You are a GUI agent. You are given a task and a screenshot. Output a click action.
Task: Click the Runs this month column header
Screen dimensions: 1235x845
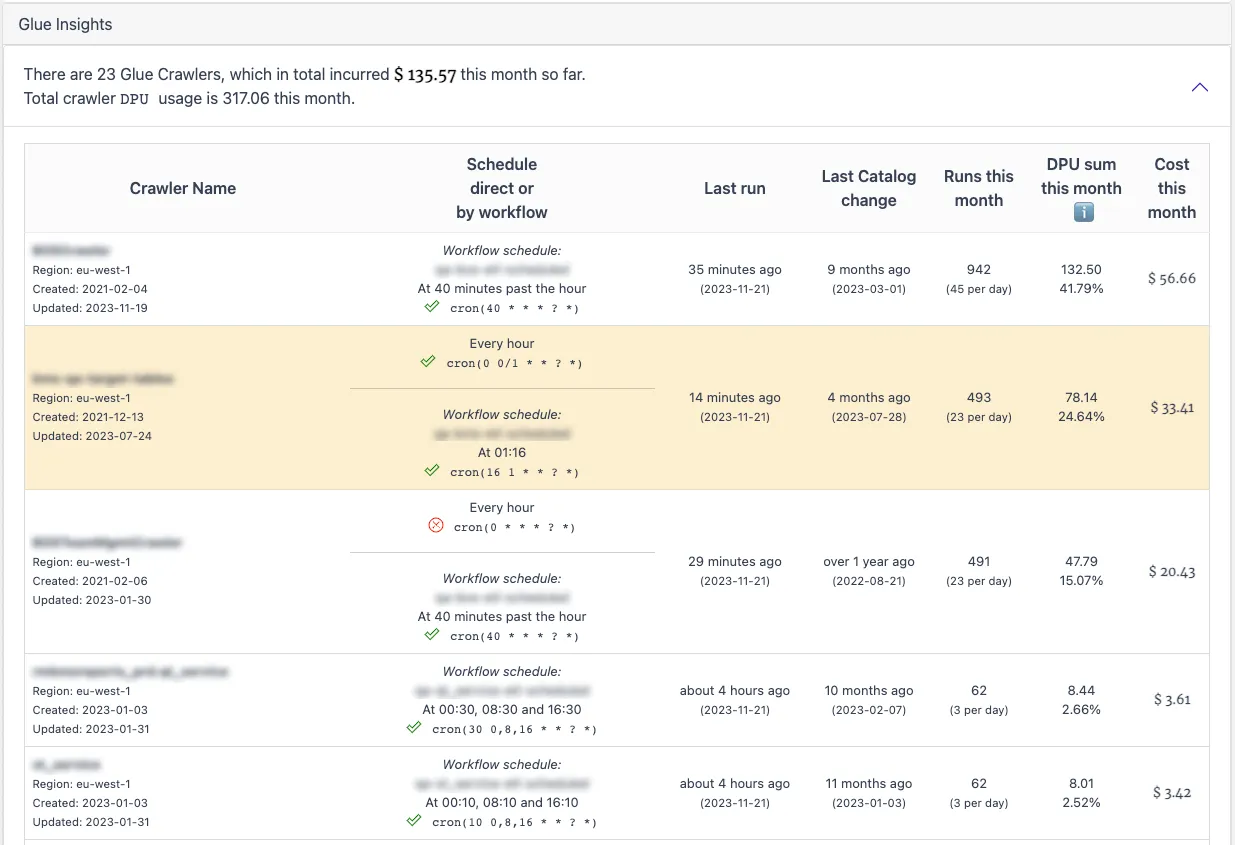click(979, 188)
